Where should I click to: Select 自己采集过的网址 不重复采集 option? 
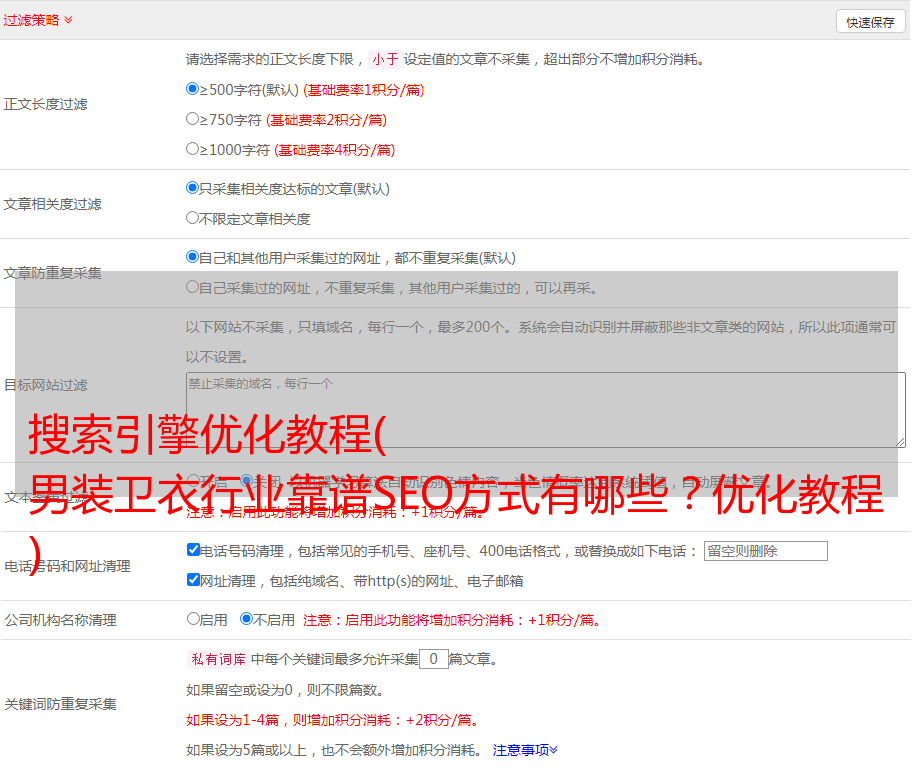click(x=192, y=287)
